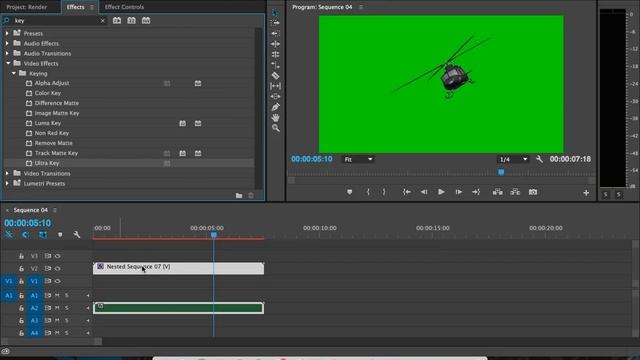Select the Razor tool

276,76
